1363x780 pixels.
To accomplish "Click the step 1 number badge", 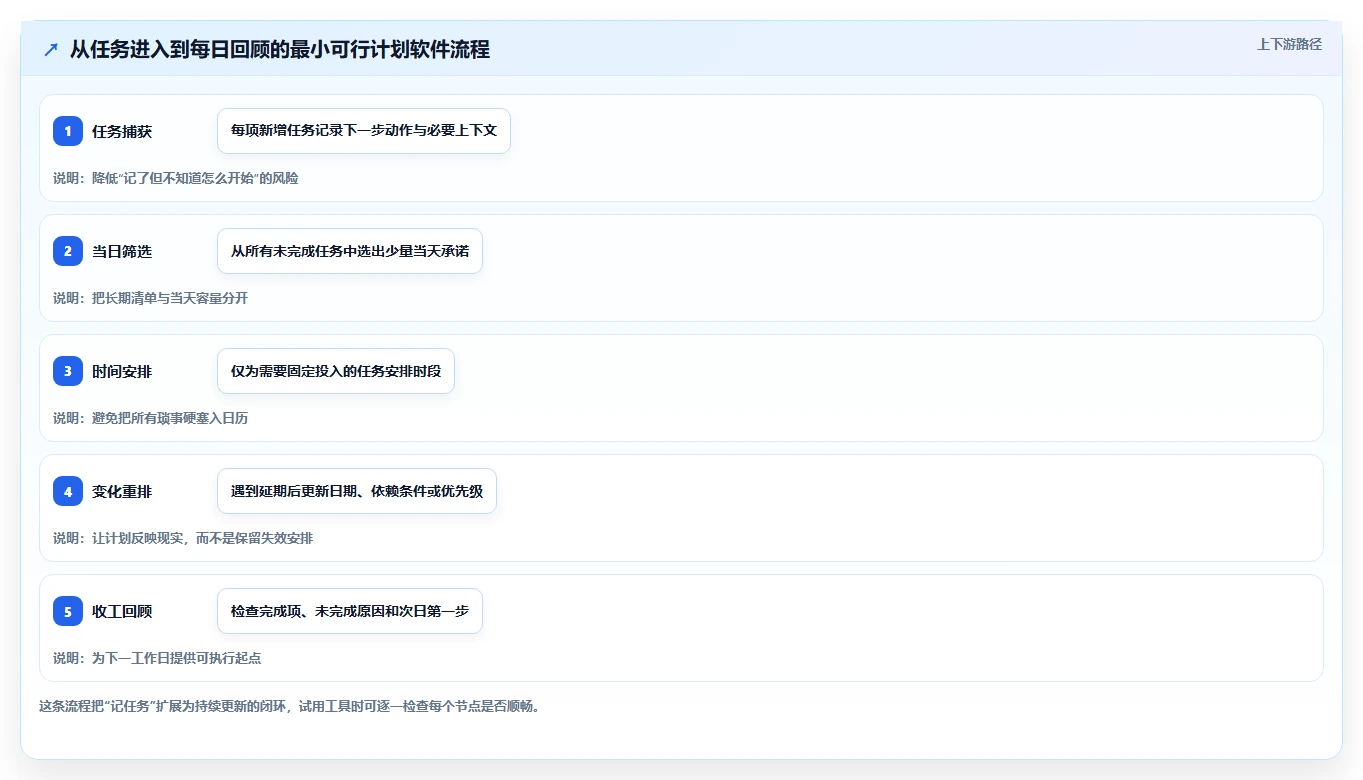I will click(68, 131).
